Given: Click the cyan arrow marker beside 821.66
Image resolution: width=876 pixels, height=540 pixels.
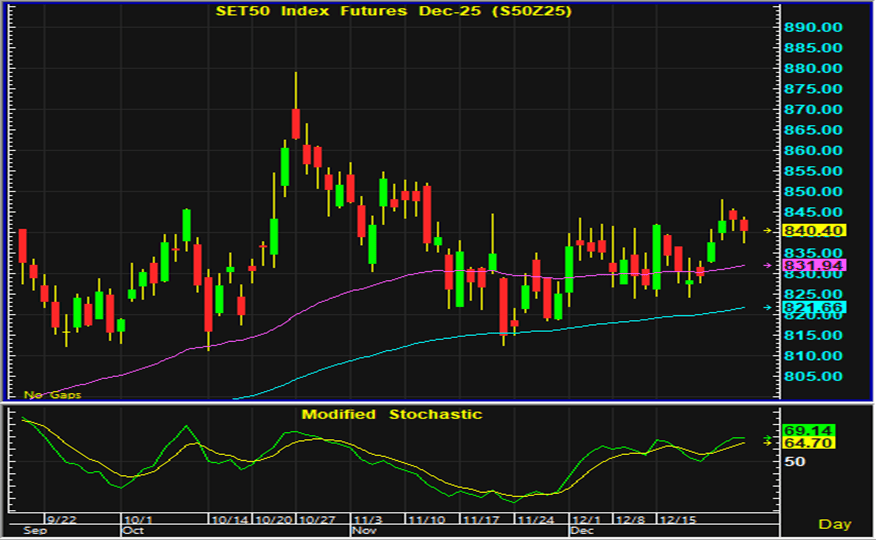Looking at the screenshot, I should coord(768,307).
